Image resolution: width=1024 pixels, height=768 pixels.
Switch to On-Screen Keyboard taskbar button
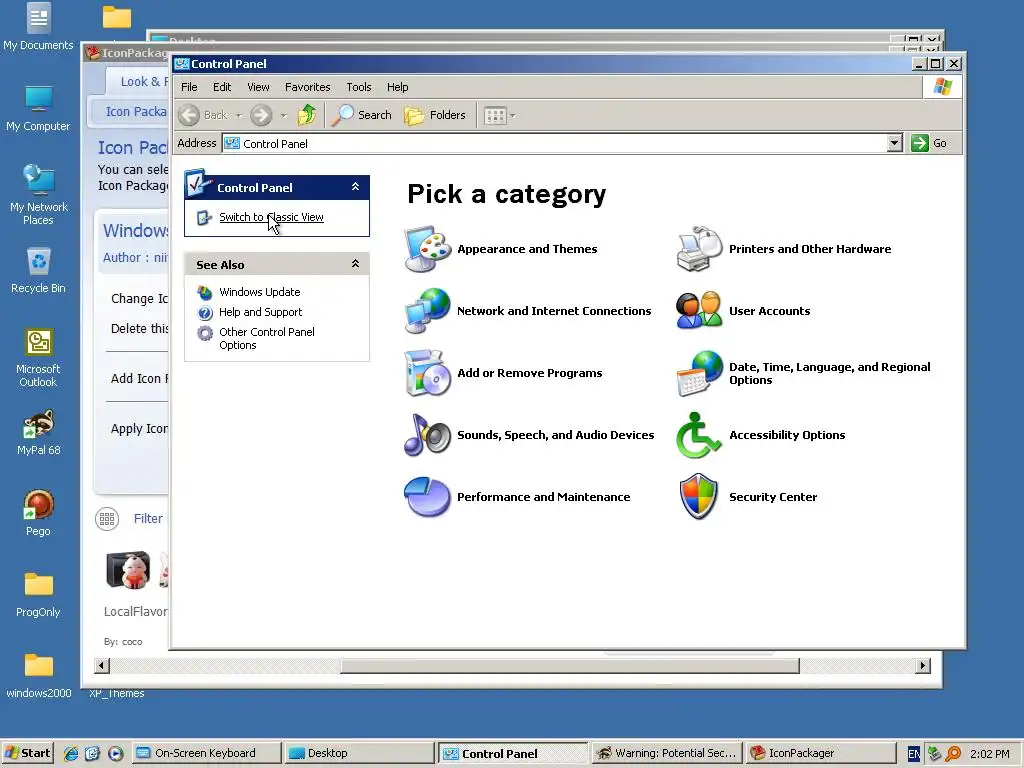click(206, 753)
